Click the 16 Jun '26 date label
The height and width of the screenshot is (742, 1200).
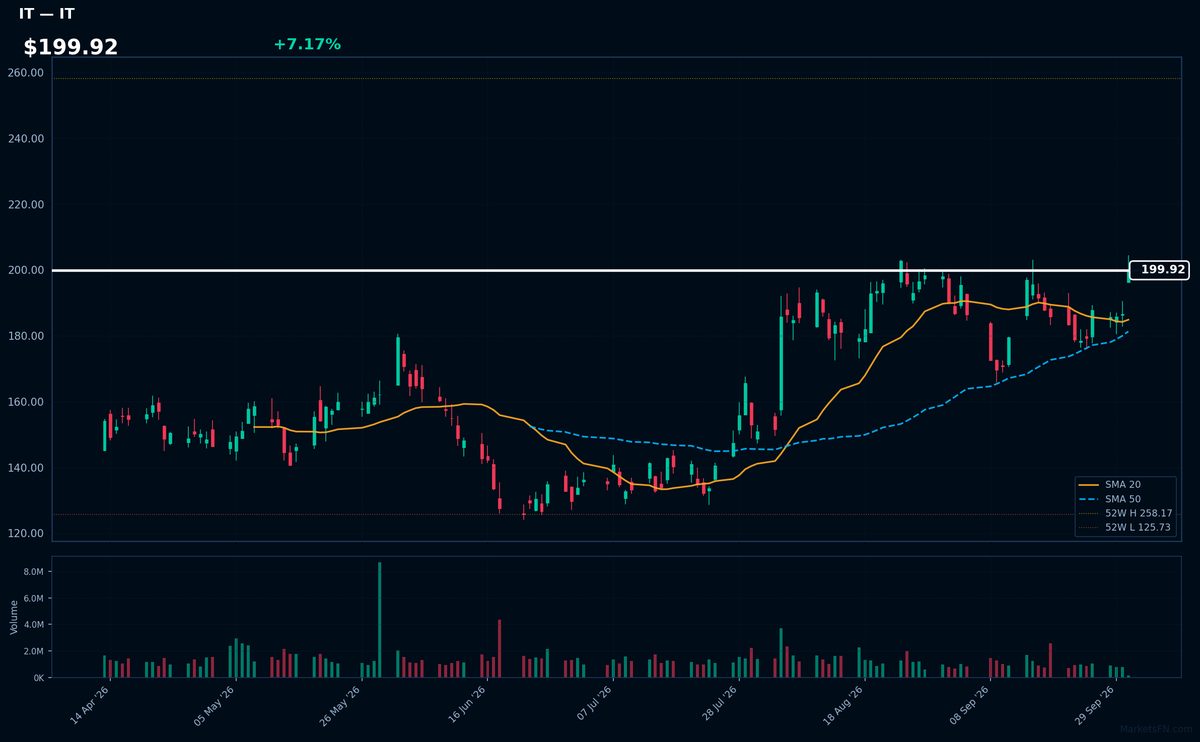(466, 705)
